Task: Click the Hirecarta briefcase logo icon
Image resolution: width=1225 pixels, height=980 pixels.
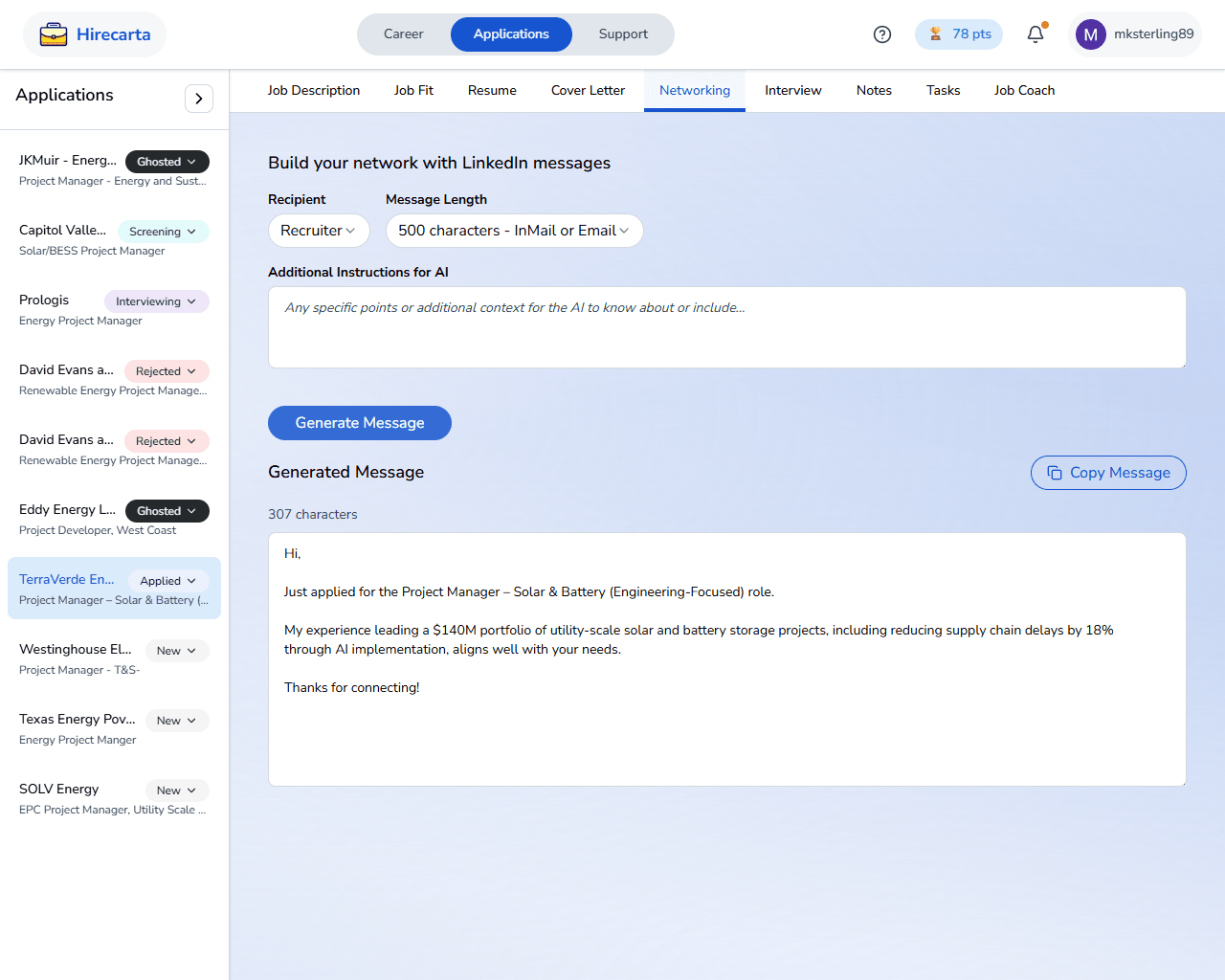Action: (54, 34)
